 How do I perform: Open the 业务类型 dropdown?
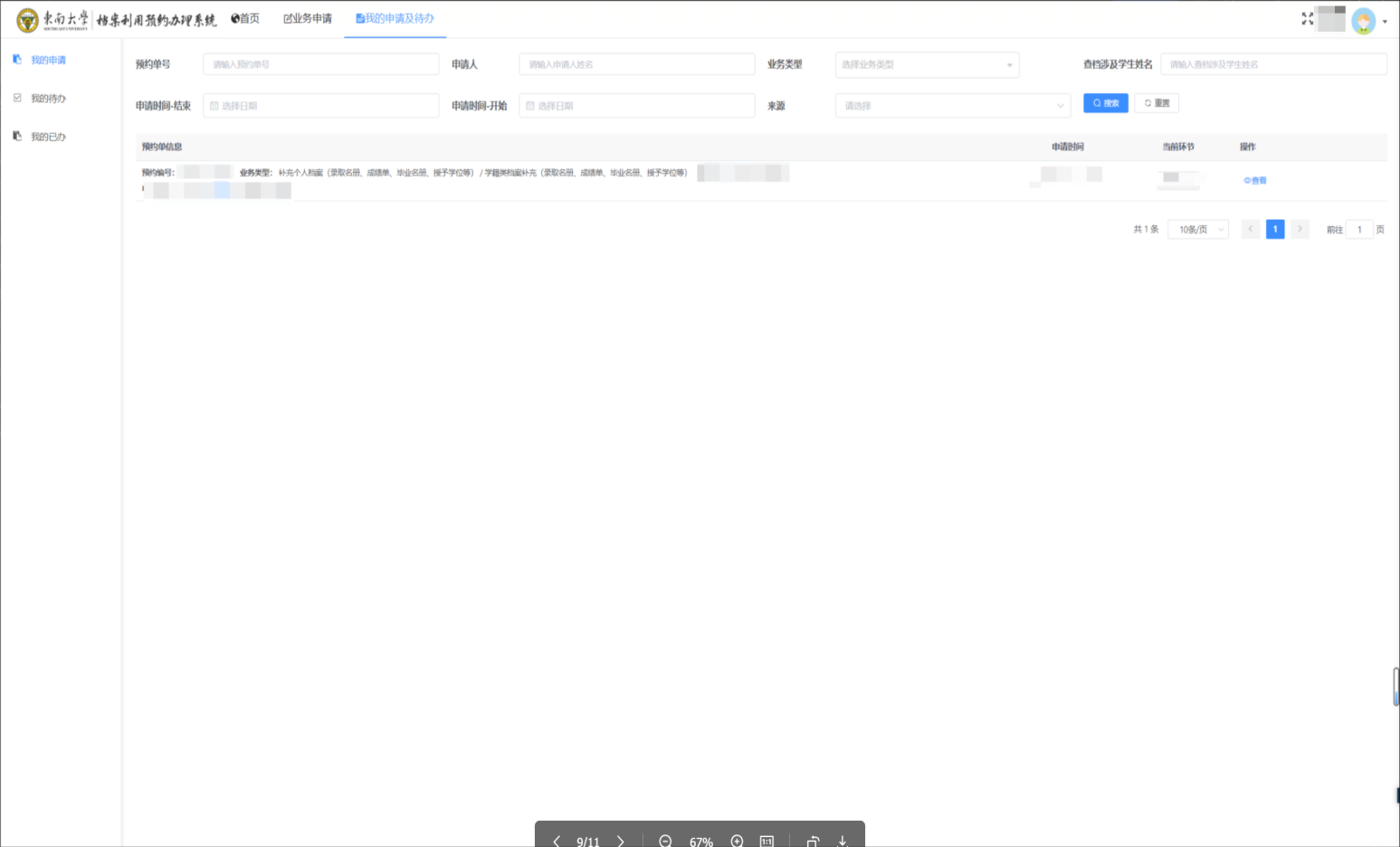click(x=926, y=64)
